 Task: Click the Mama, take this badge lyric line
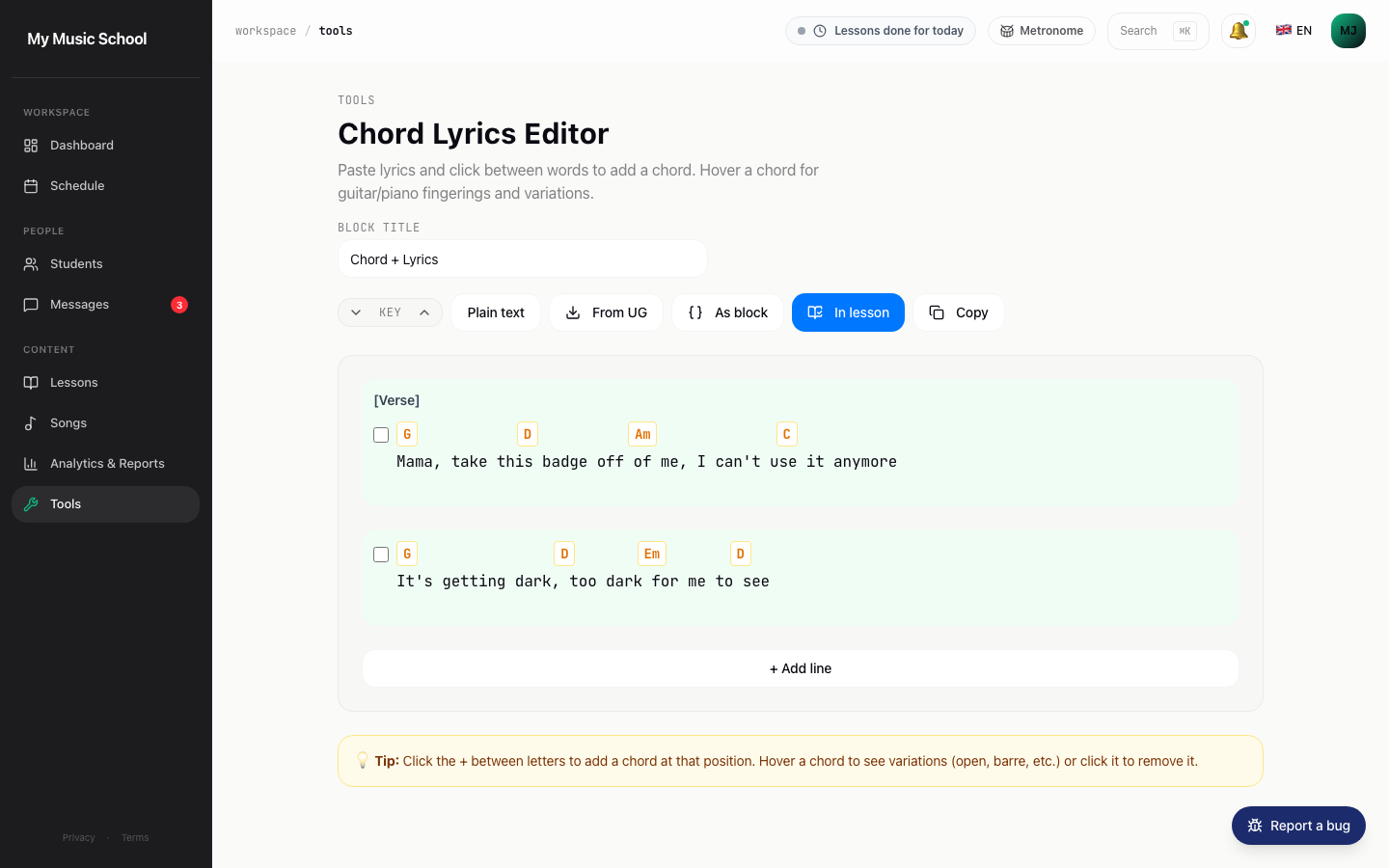point(646,462)
